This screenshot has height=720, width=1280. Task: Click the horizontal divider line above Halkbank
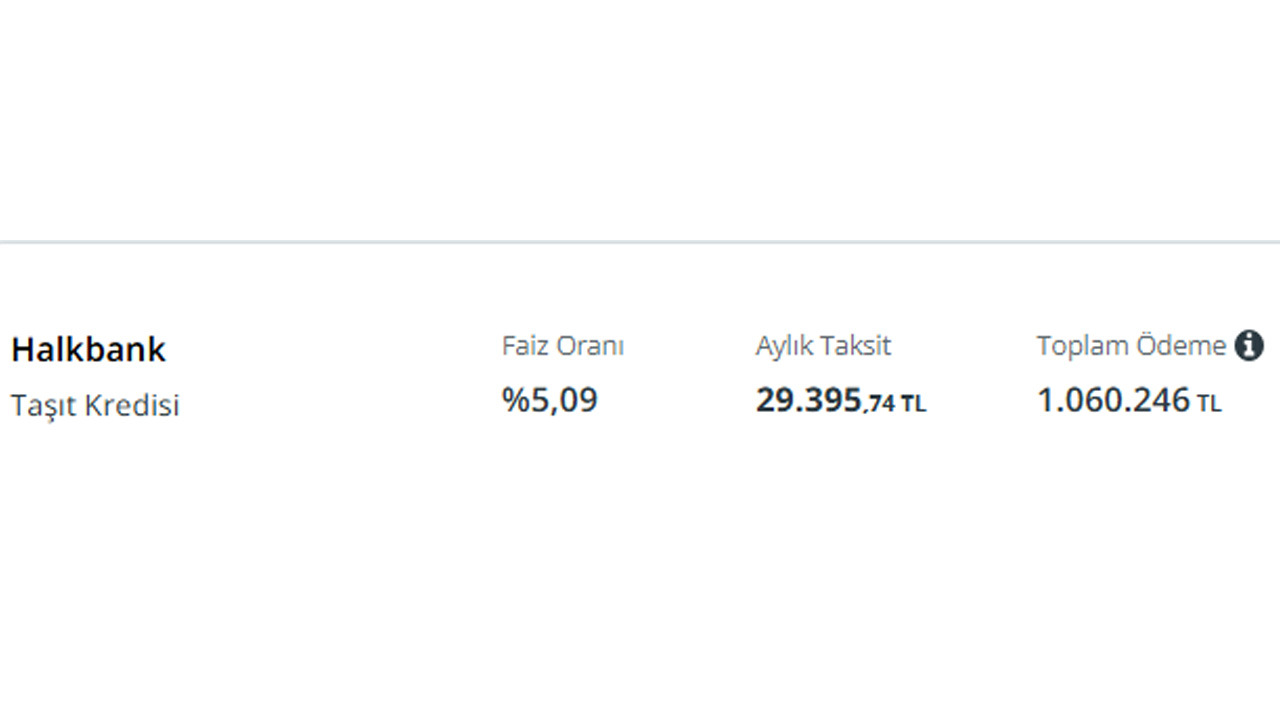pos(640,242)
